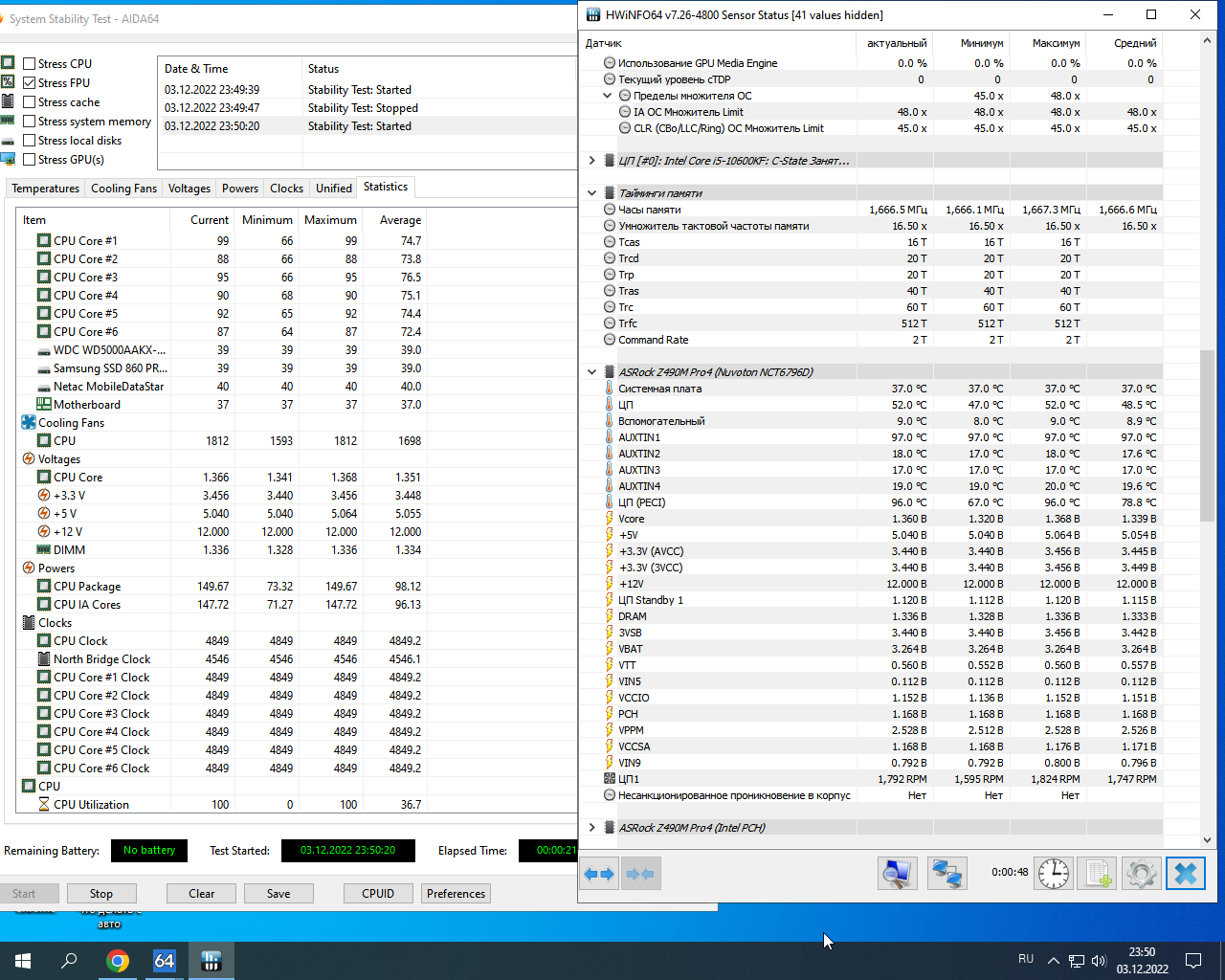Image resolution: width=1225 pixels, height=980 pixels.
Task: Click the Cooling Fans group icon in the list
Action: click(x=29, y=422)
